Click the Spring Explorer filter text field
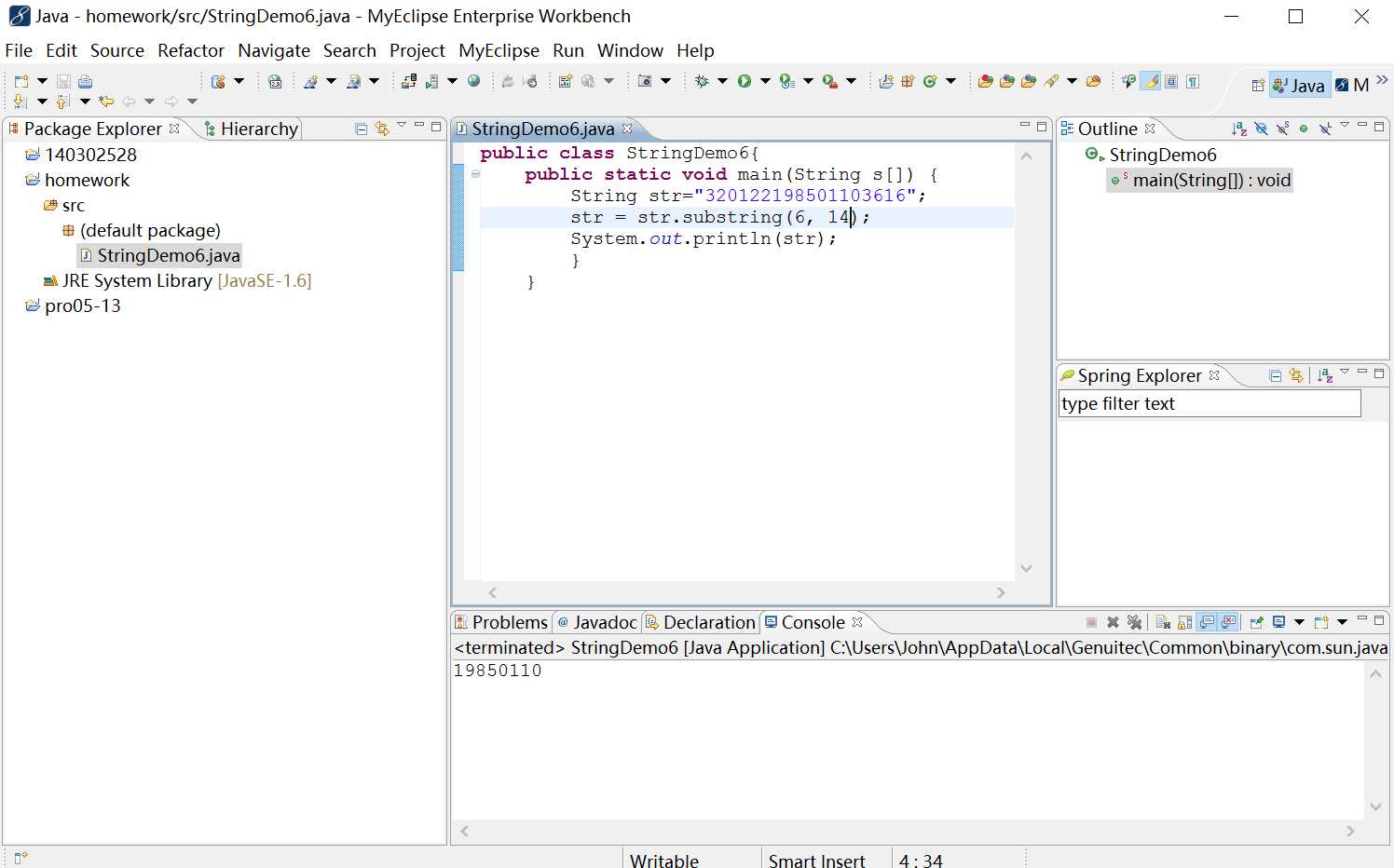This screenshot has width=1394, height=868. (1209, 403)
